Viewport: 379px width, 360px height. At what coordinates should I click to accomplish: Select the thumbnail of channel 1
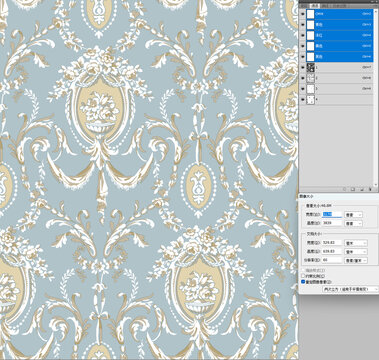[311, 68]
